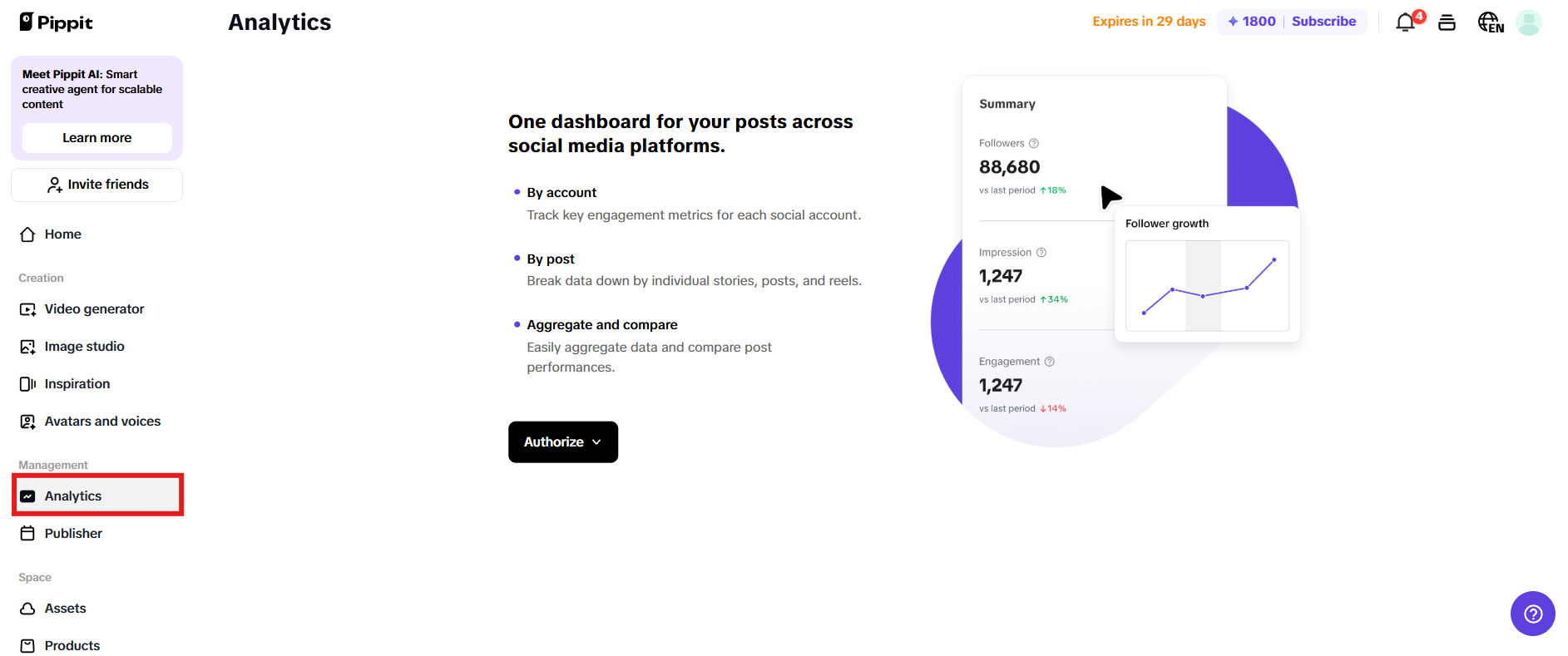Image resolution: width=1568 pixels, height=656 pixels.
Task: Open the EN language selector
Action: click(1490, 22)
